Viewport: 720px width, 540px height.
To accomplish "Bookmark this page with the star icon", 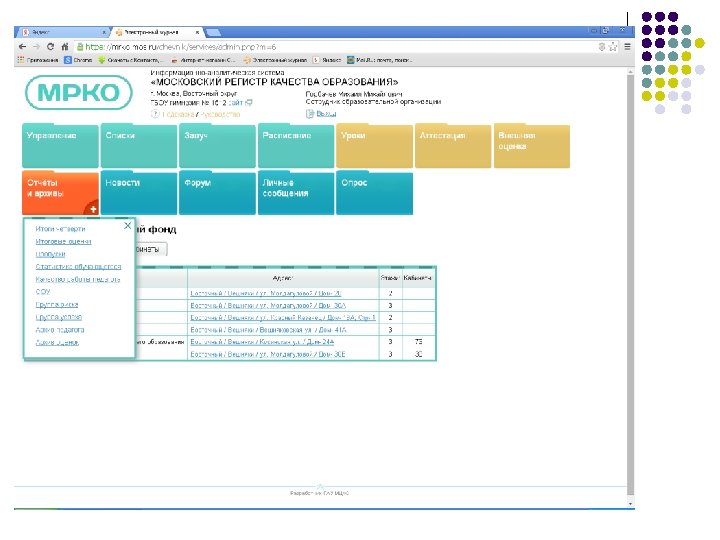I will tap(613, 47).
